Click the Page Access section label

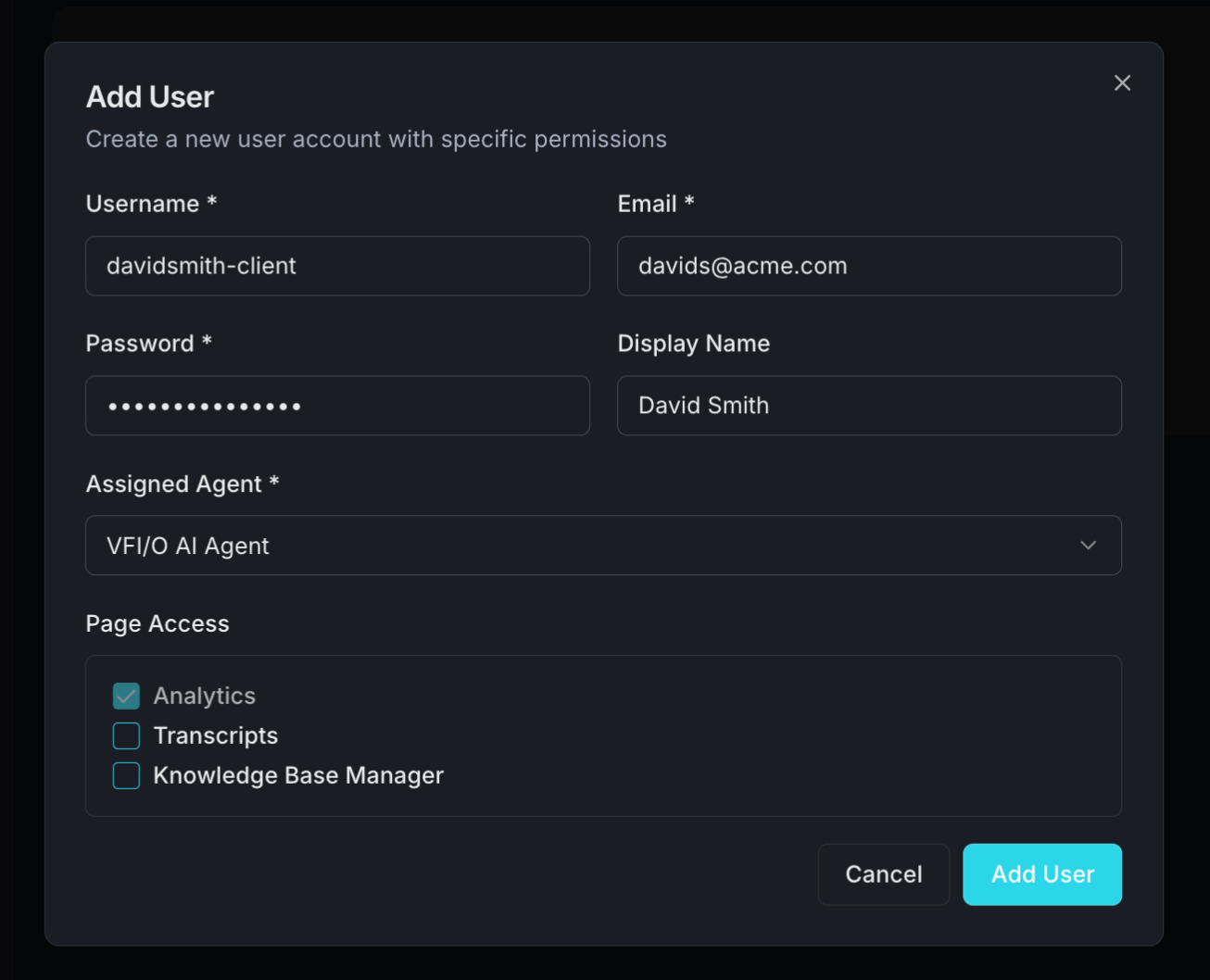click(x=157, y=623)
